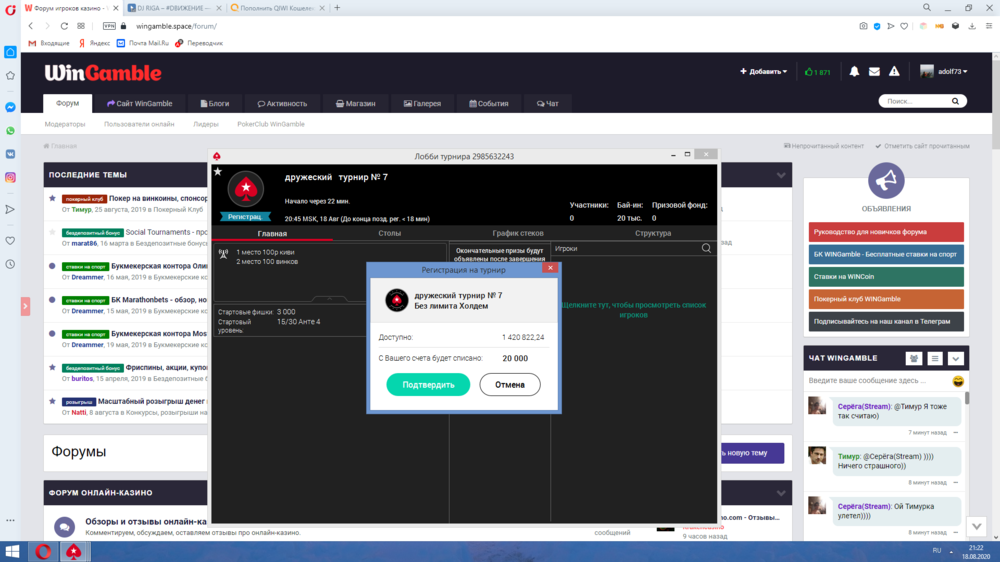The image size is (1000, 562).
Task: Select the Блоги navigation menu item
Action: (213, 103)
